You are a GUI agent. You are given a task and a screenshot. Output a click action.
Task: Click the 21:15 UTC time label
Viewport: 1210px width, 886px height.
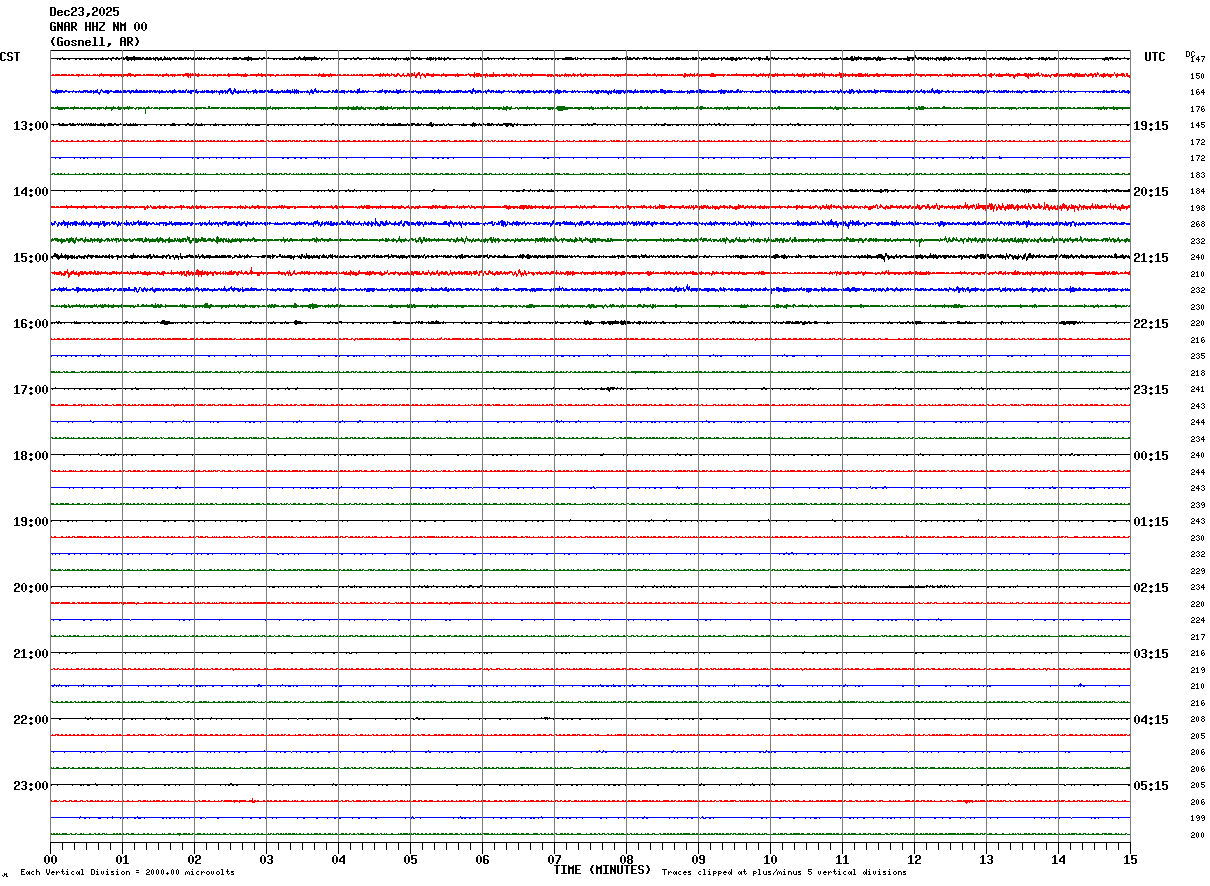click(x=1150, y=257)
